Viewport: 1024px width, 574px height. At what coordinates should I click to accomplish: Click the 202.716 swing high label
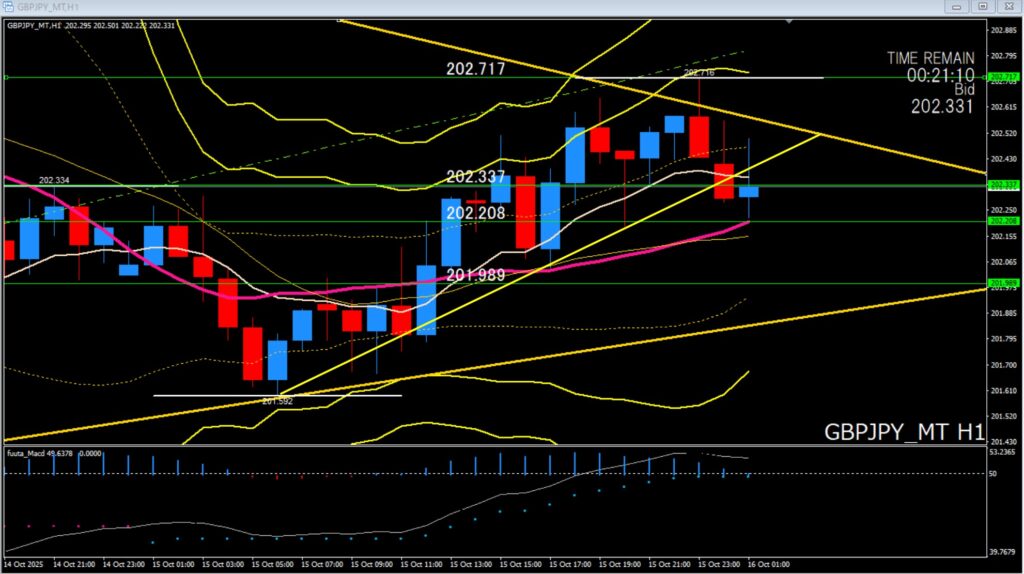(x=699, y=73)
